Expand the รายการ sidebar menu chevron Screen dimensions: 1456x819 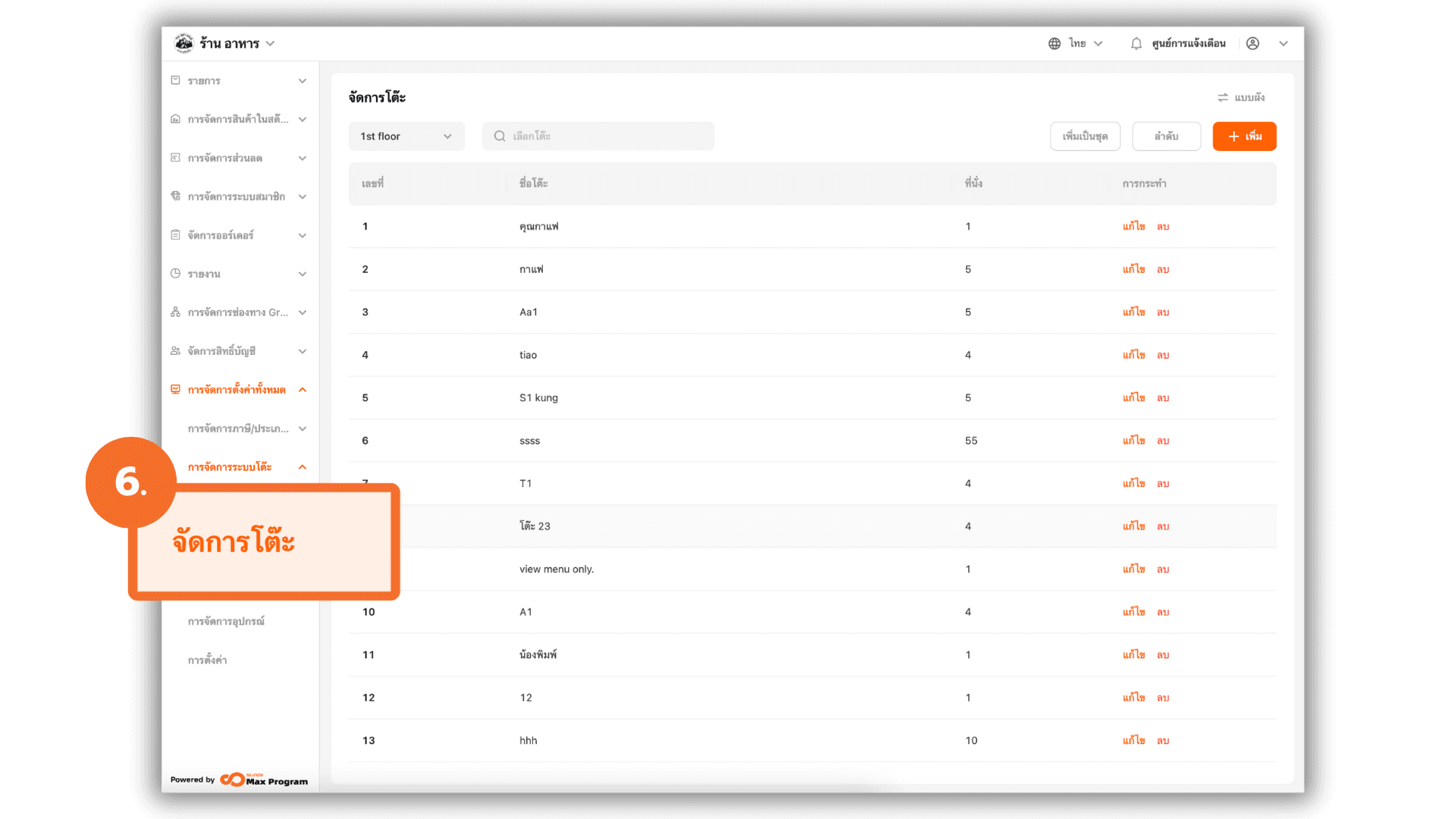pyautogui.click(x=303, y=81)
